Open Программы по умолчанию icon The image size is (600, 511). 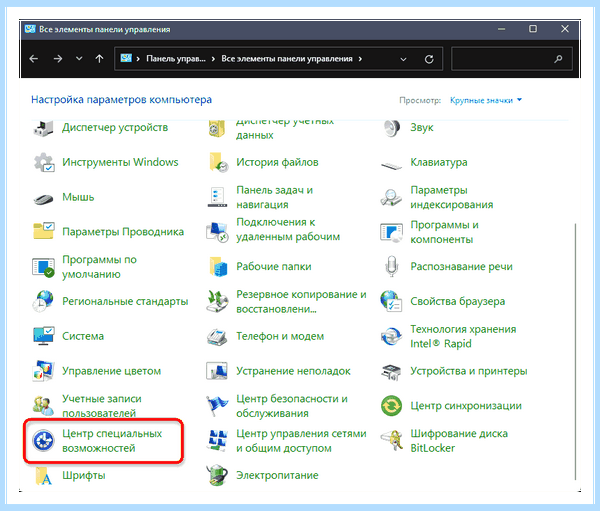(x=43, y=267)
